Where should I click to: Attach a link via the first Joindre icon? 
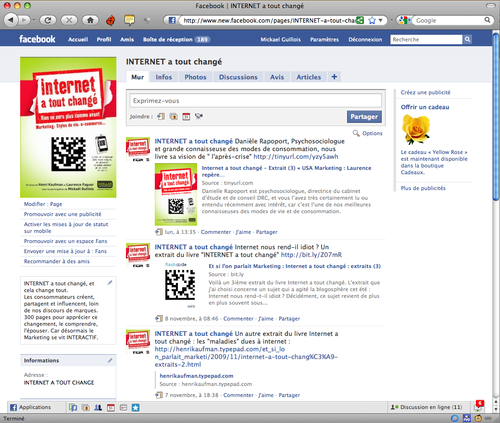pos(161,116)
